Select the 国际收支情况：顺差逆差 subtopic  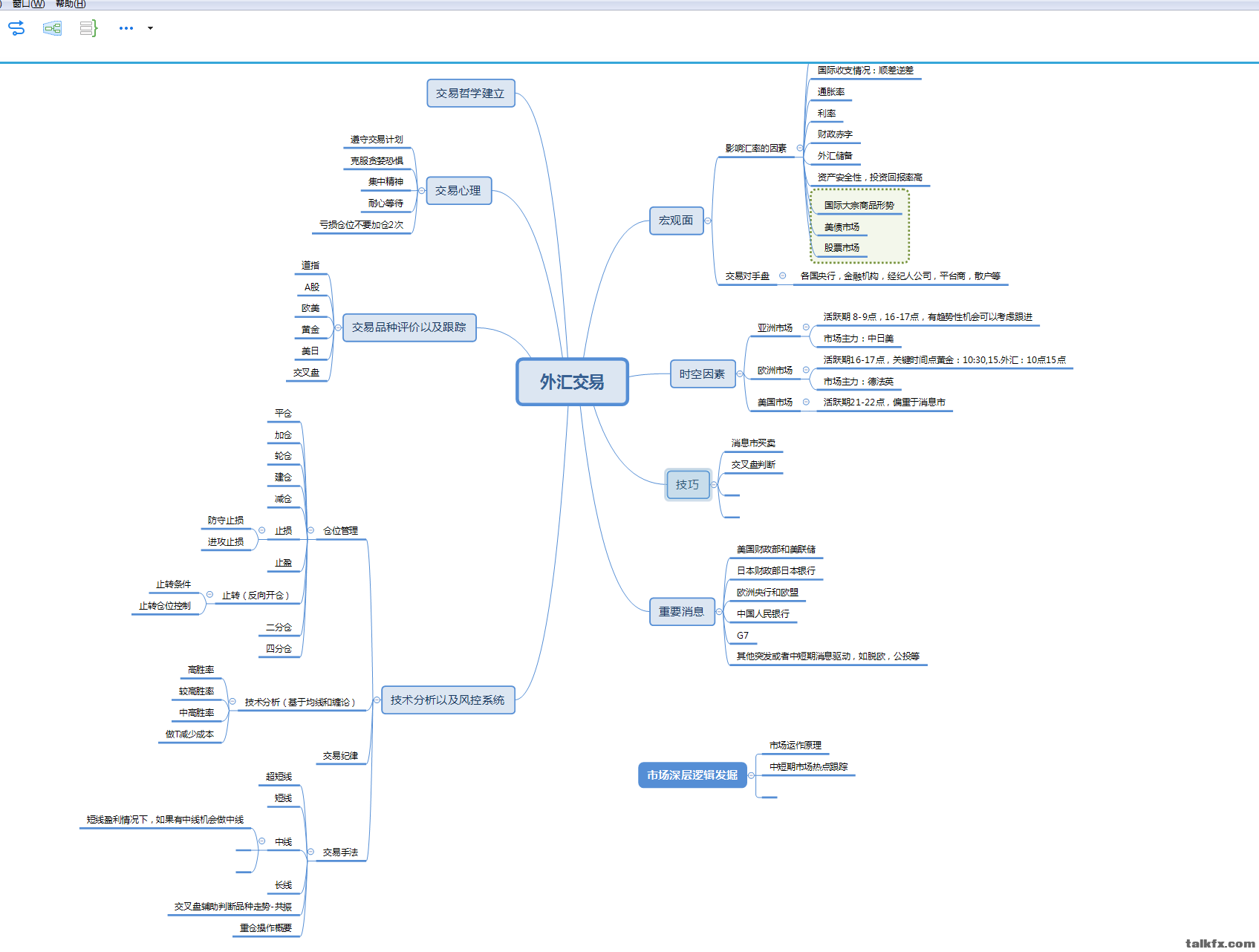[865, 71]
